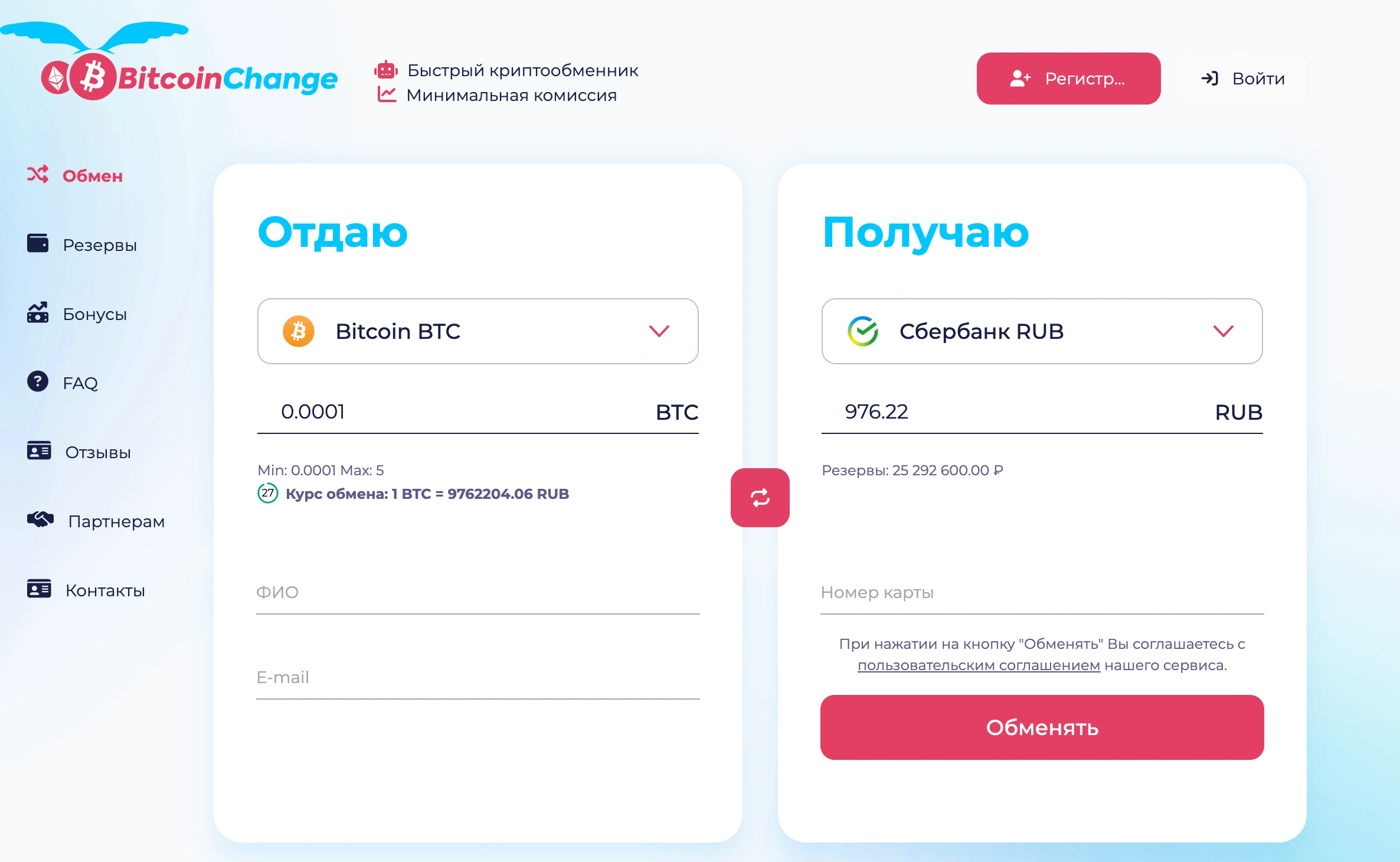Focus the Номер карты input field
This screenshot has width=1400, height=862.
tap(1042, 592)
